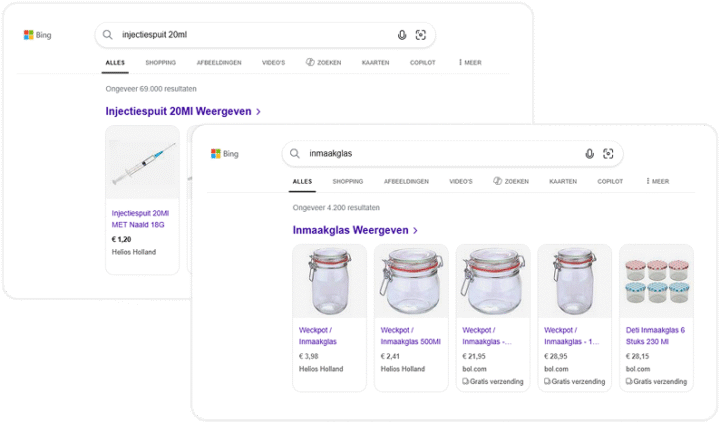The width and height of the screenshot is (720, 423).
Task: Click the visual search icon in the injectiespuit search bar
Action: click(x=421, y=35)
